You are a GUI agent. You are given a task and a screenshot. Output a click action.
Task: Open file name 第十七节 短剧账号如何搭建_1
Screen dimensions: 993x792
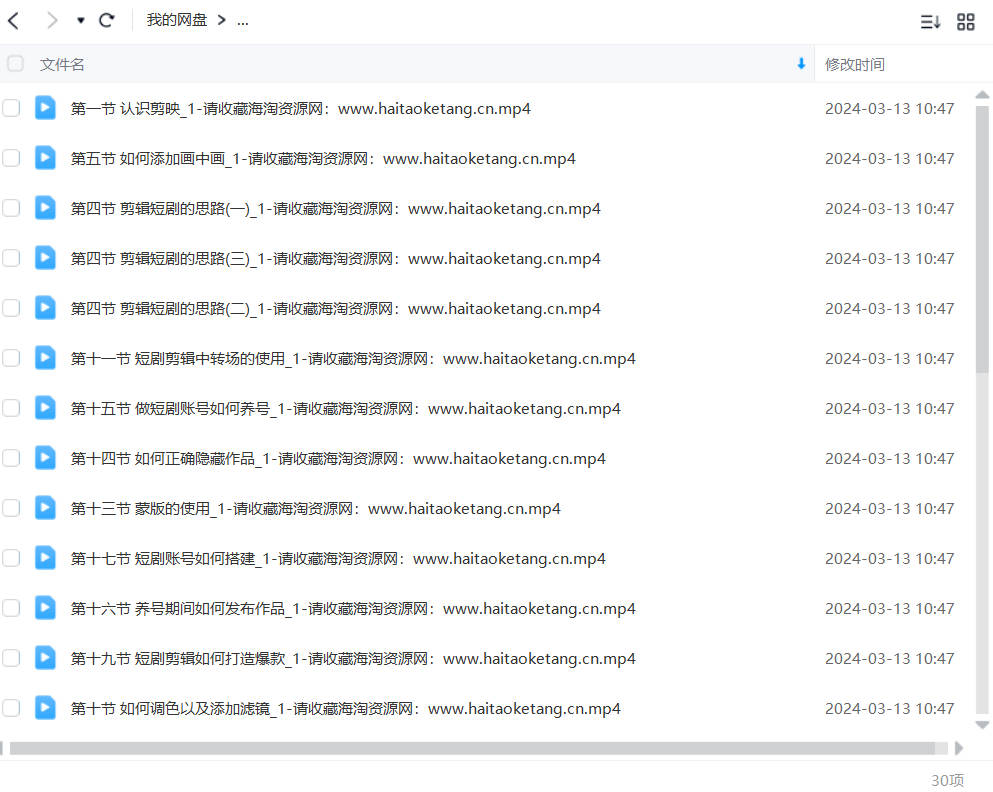pos(338,559)
